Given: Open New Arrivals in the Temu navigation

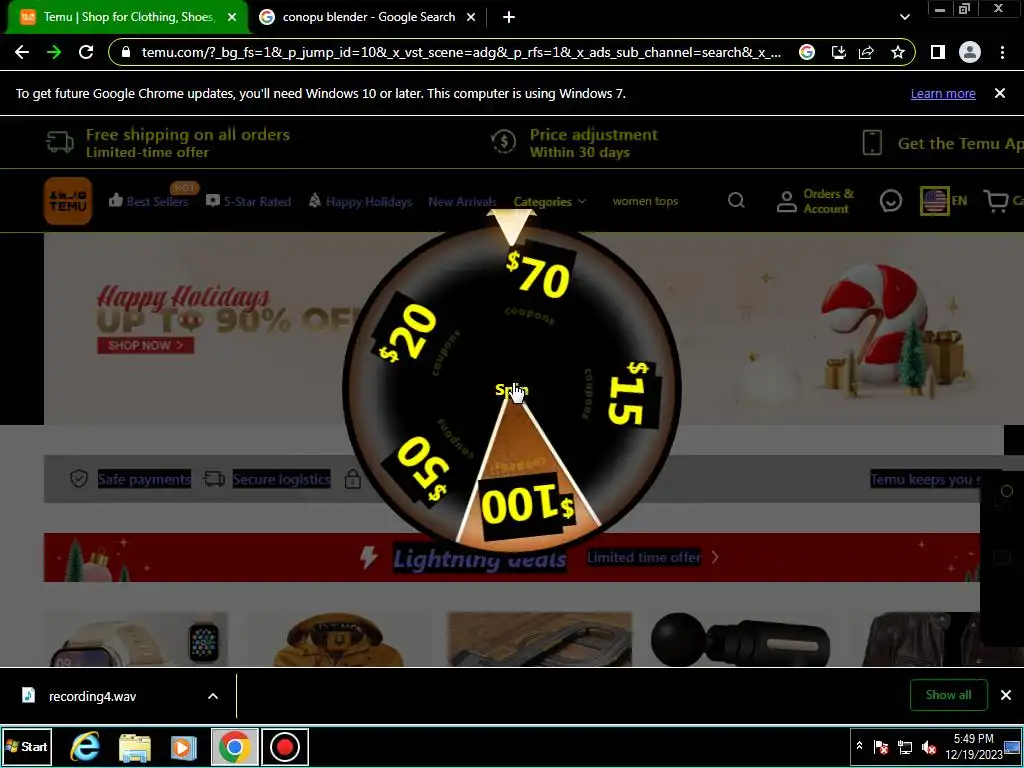Looking at the screenshot, I should [x=462, y=201].
